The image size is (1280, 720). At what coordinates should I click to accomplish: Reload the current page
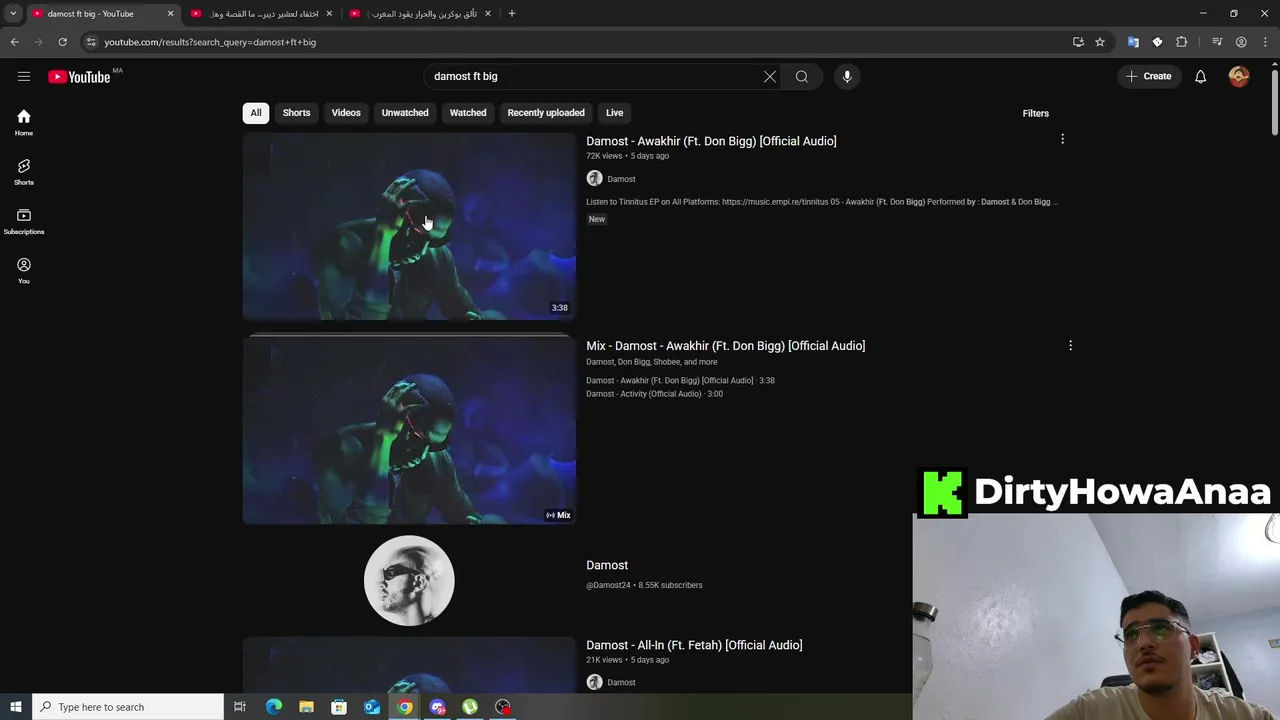[62, 42]
